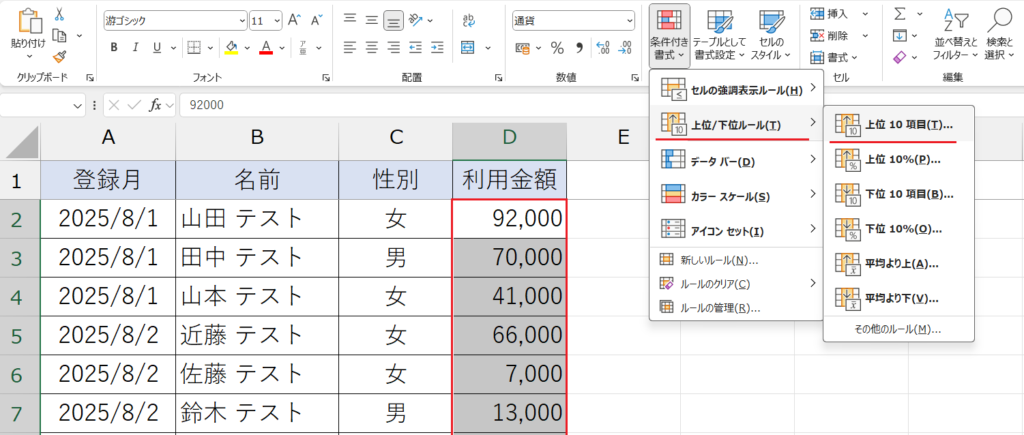The image size is (1024, 435).
Task: Click increase decimal icon
Action: tap(603, 47)
